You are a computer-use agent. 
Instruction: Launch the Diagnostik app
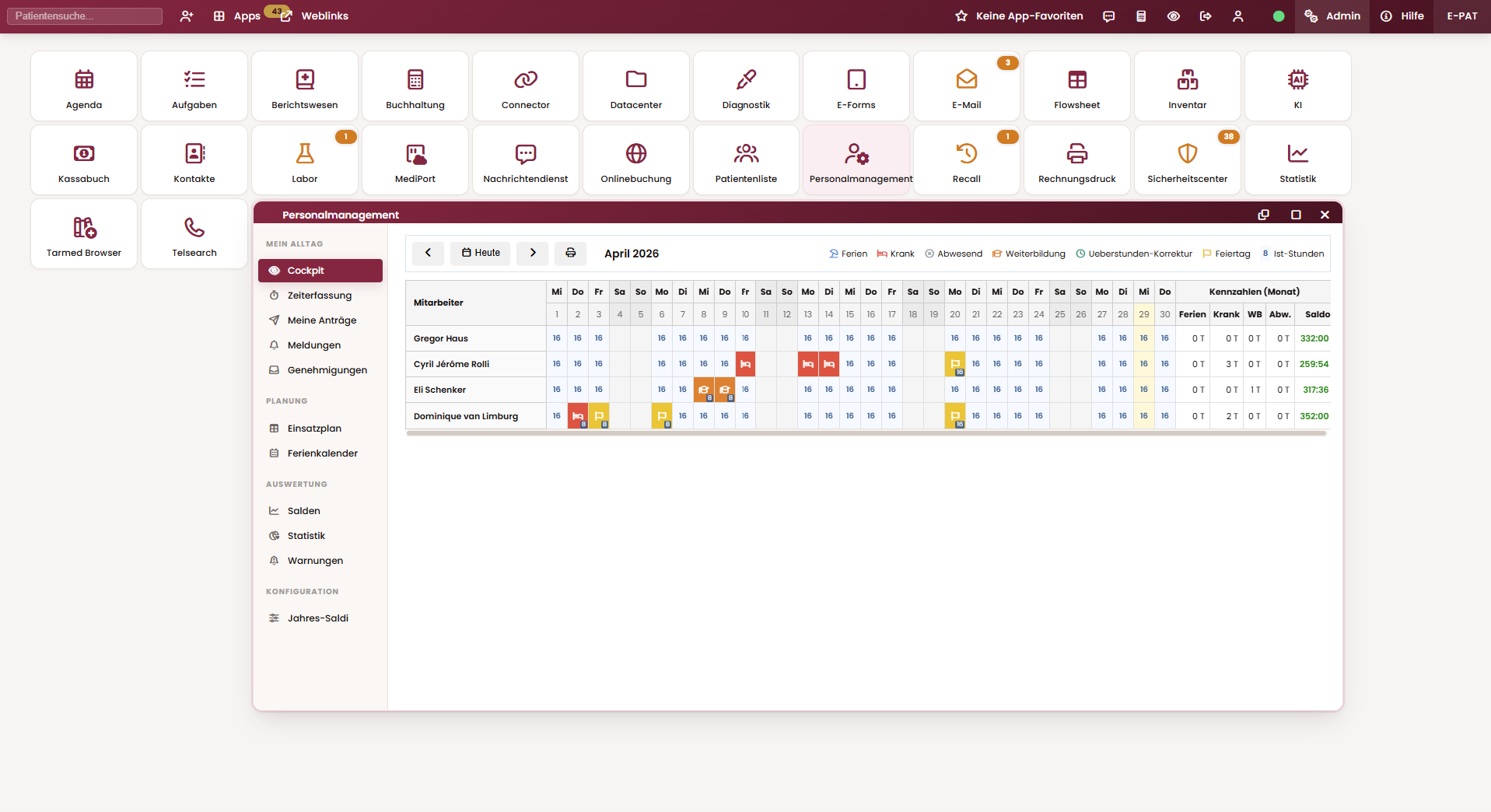coord(746,86)
